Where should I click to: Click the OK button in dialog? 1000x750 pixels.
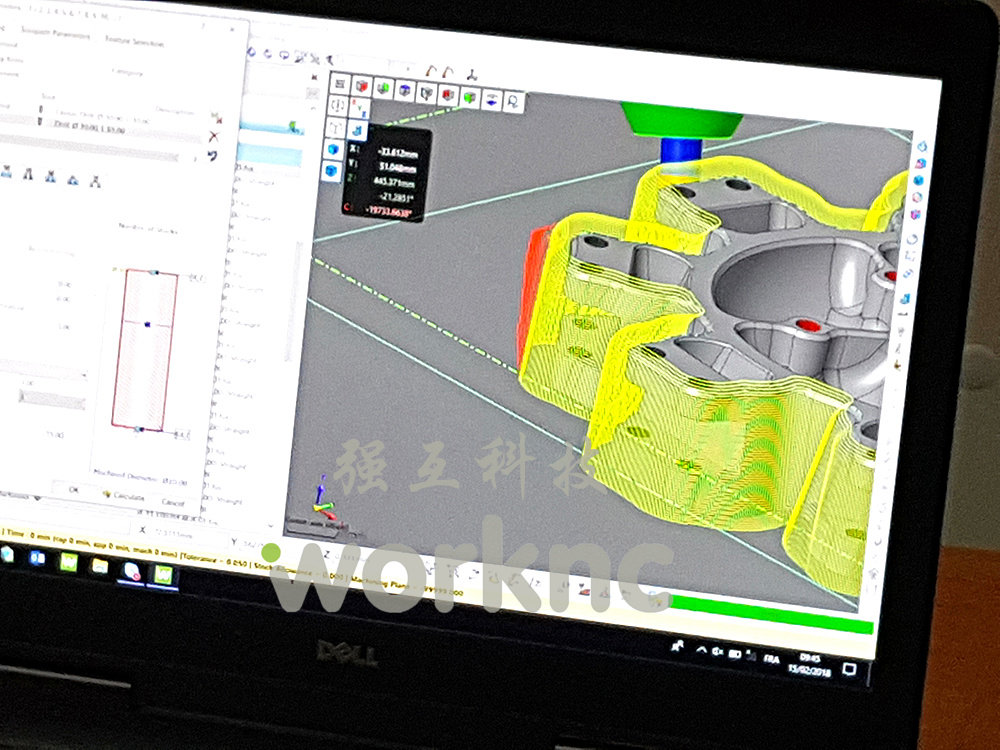pyautogui.click(x=74, y=490)
